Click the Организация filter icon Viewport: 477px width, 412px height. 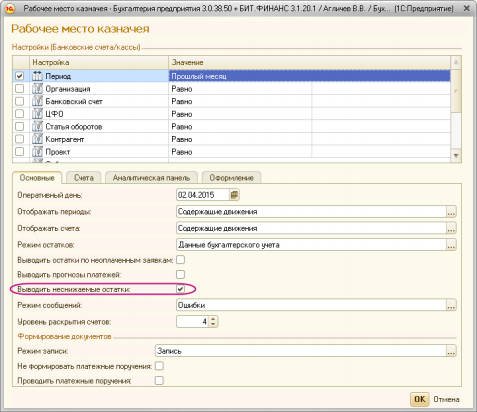(37, 89)
